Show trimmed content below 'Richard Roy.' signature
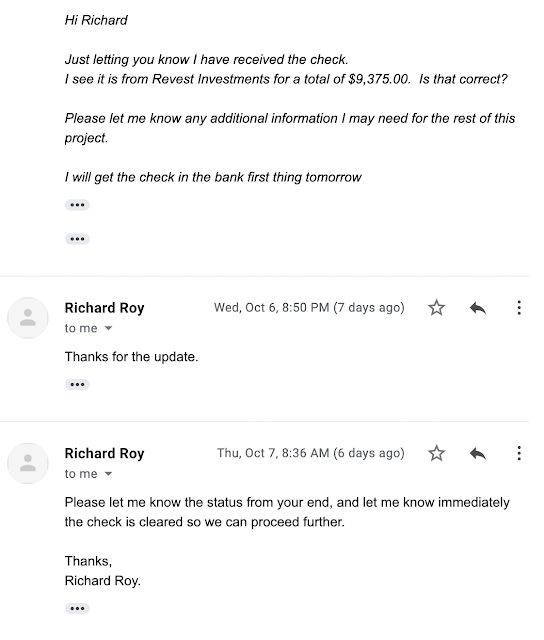Image resolution: width=544 pixels, height=640 pixels. click(x=77, y=609)
